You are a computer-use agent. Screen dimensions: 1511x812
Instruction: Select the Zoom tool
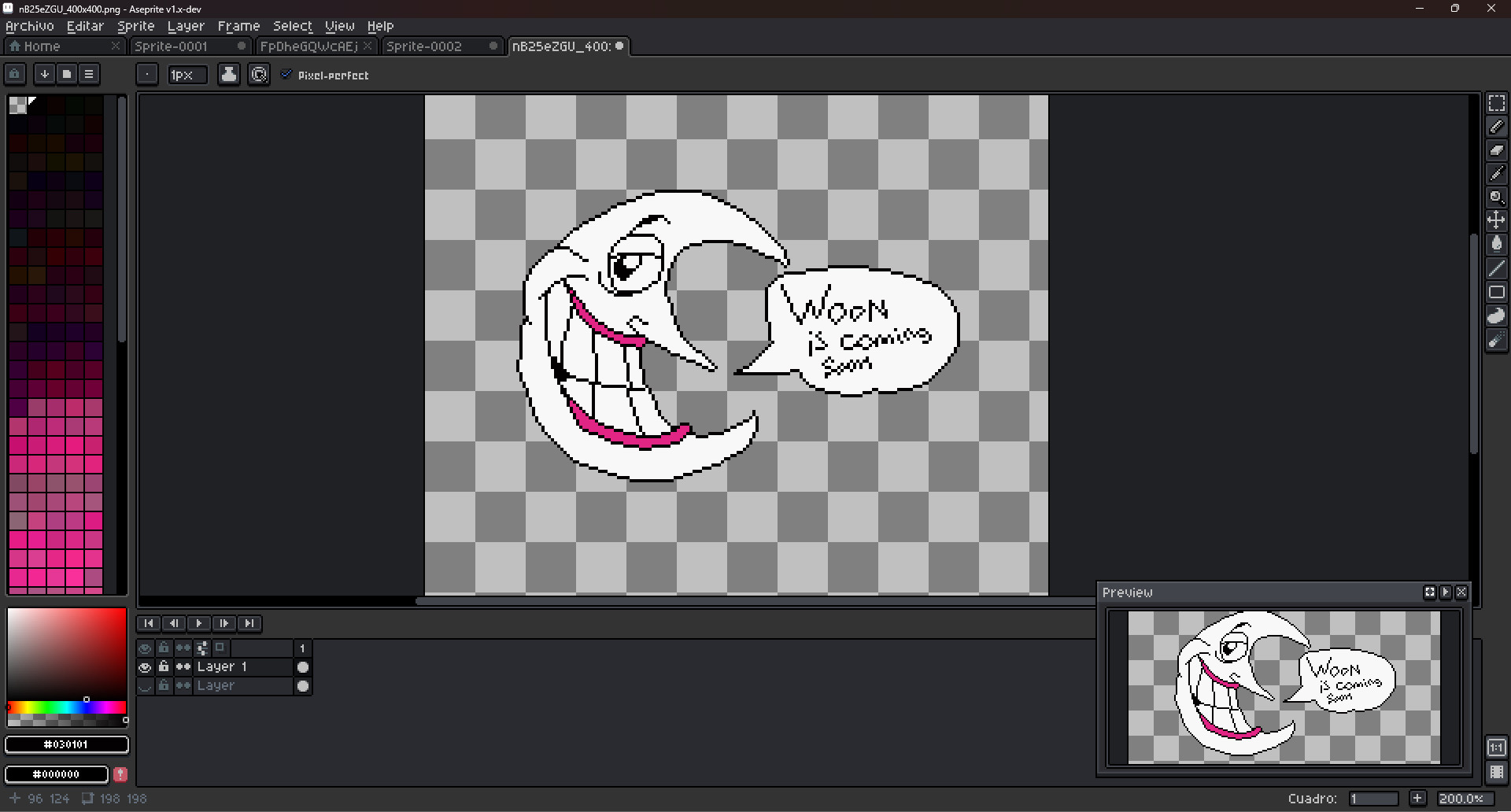[x=1496, y=197]
